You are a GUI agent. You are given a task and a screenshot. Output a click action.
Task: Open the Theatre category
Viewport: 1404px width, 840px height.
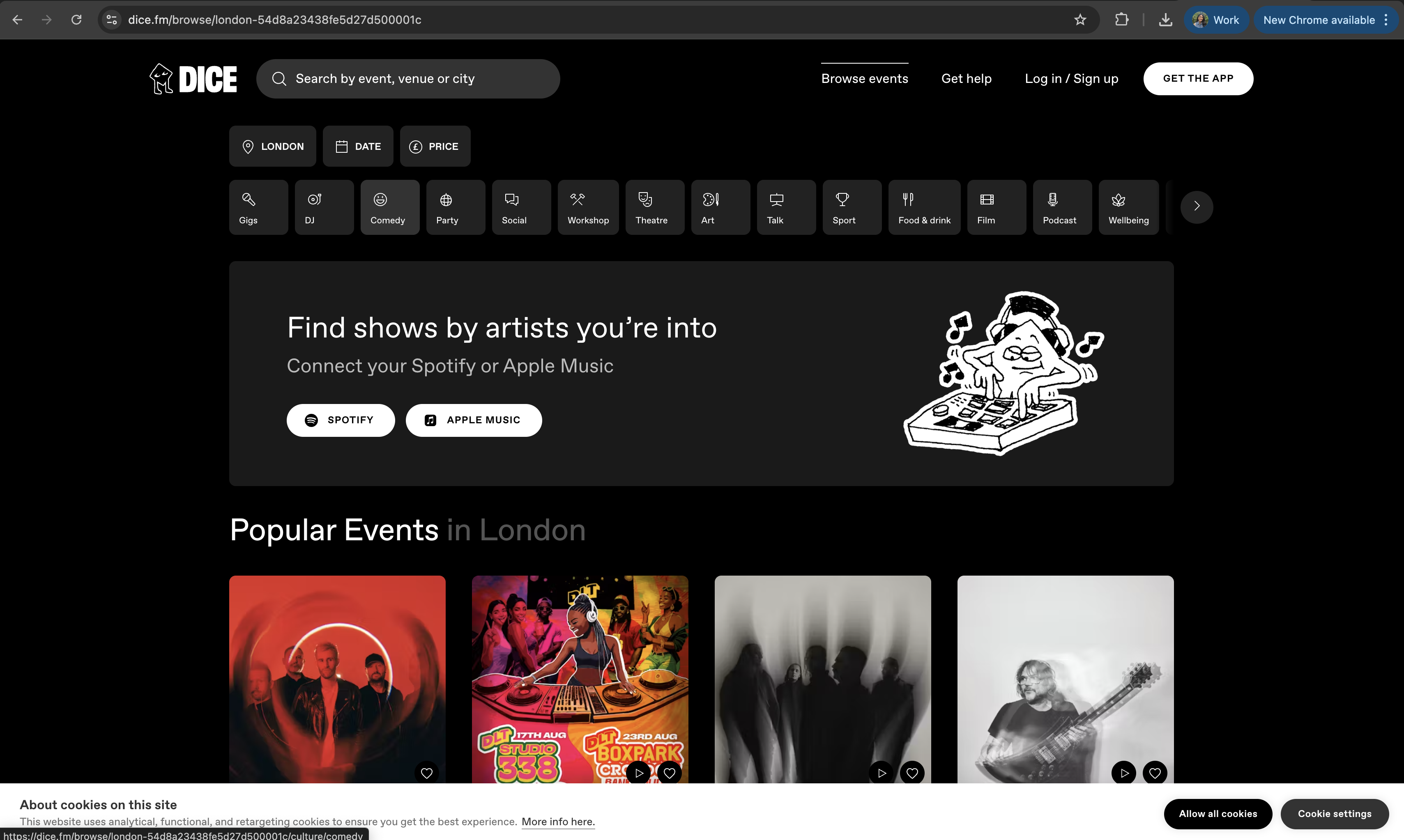(x=654, y=207)
